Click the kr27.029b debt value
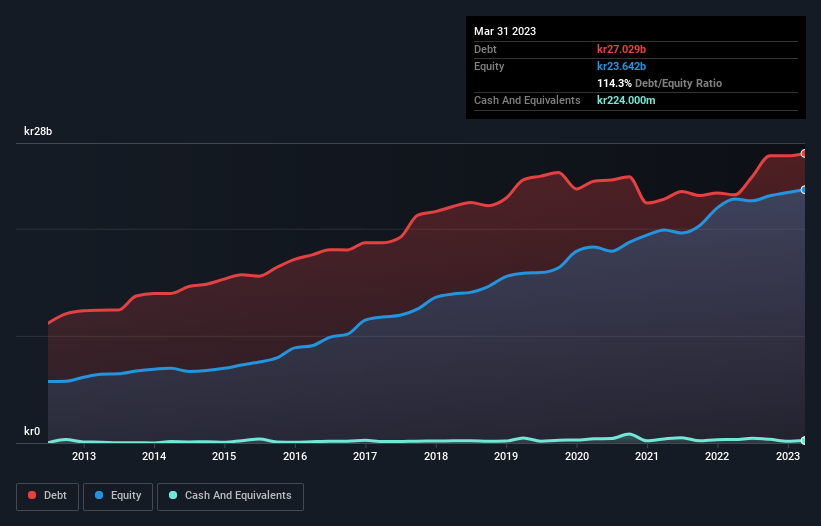The width and height of the screenshot is (821, 526). click(x=622, y=49)
